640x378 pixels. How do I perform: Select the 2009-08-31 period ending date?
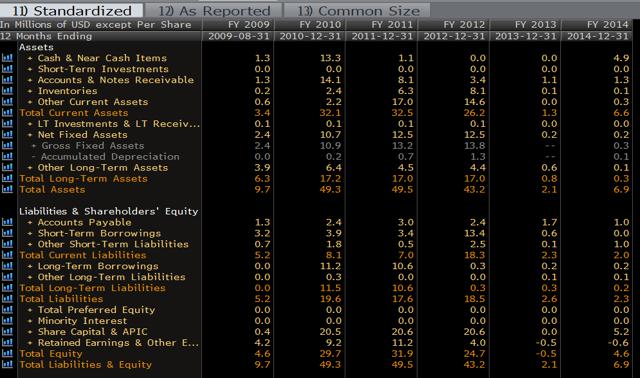pos(239,36)
